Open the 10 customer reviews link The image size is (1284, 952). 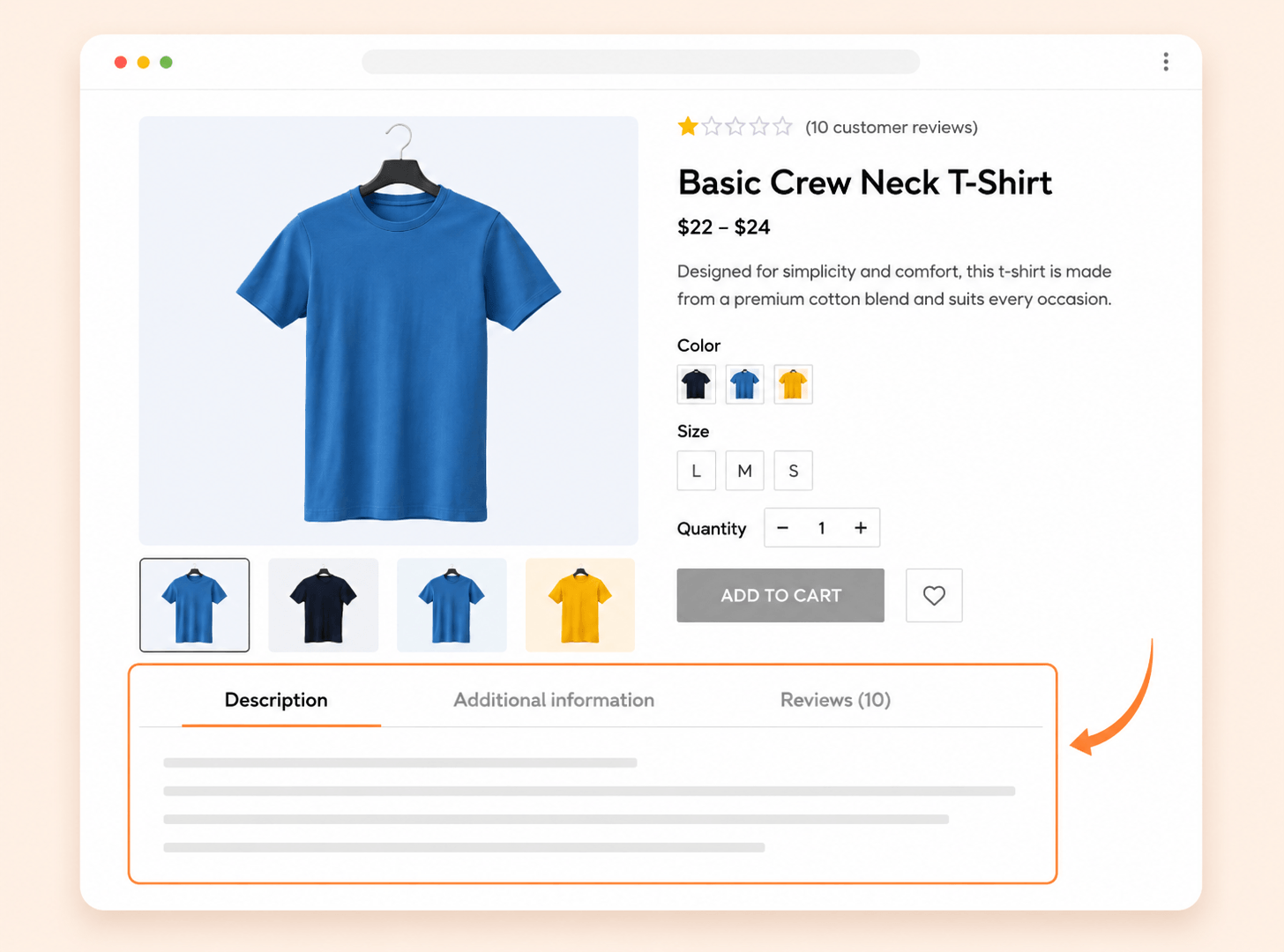tap(892, 127)
